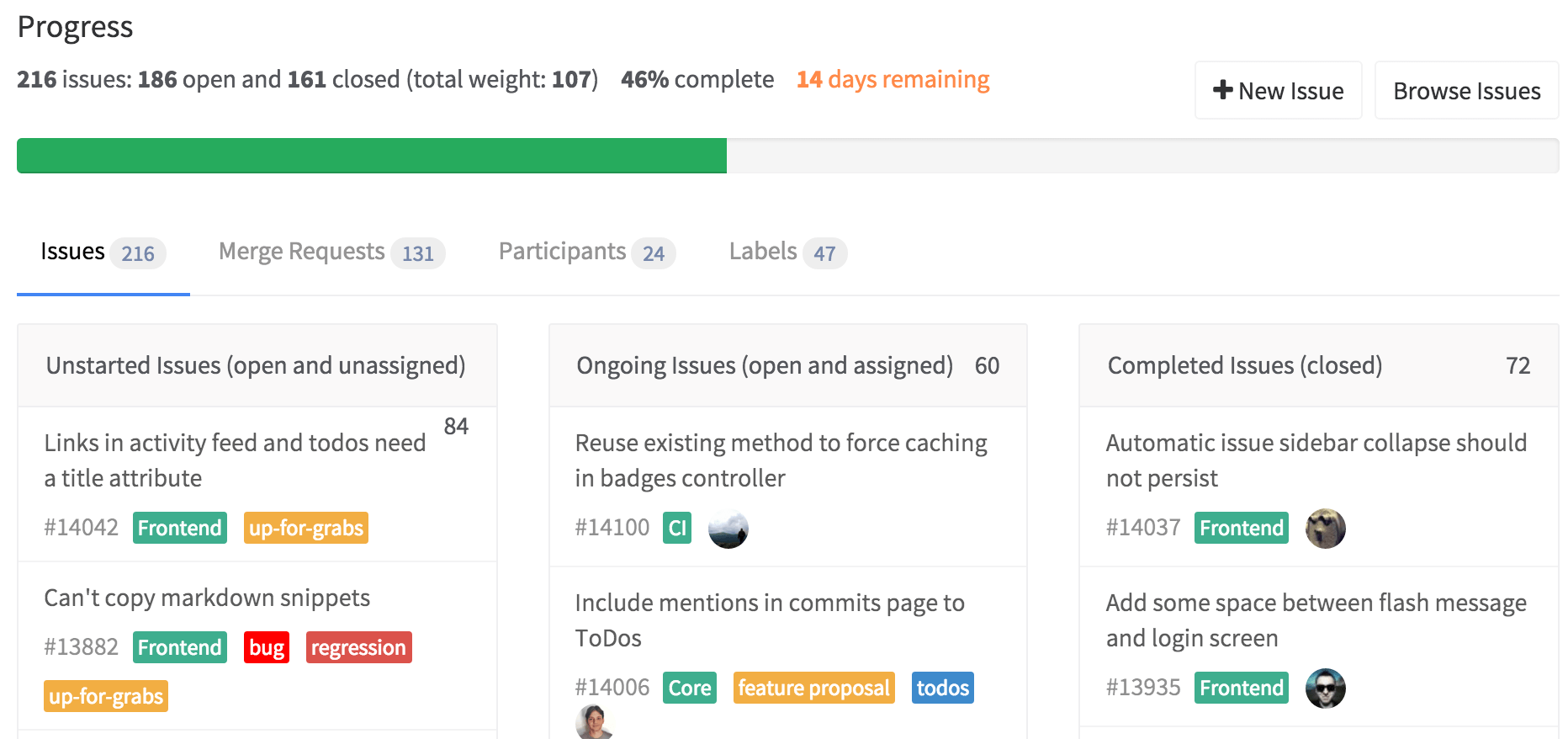Click the feature proposal label
This screenshot has height=739, width=1568.
[x=813, y=688]
